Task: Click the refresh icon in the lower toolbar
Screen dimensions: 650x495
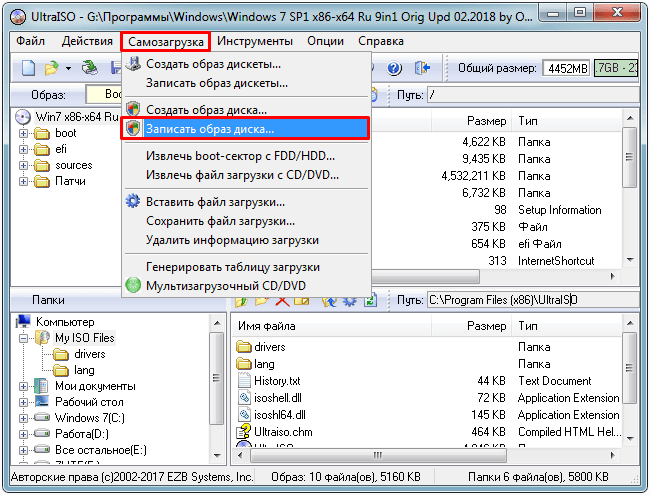Action: (x=370, y=301)
